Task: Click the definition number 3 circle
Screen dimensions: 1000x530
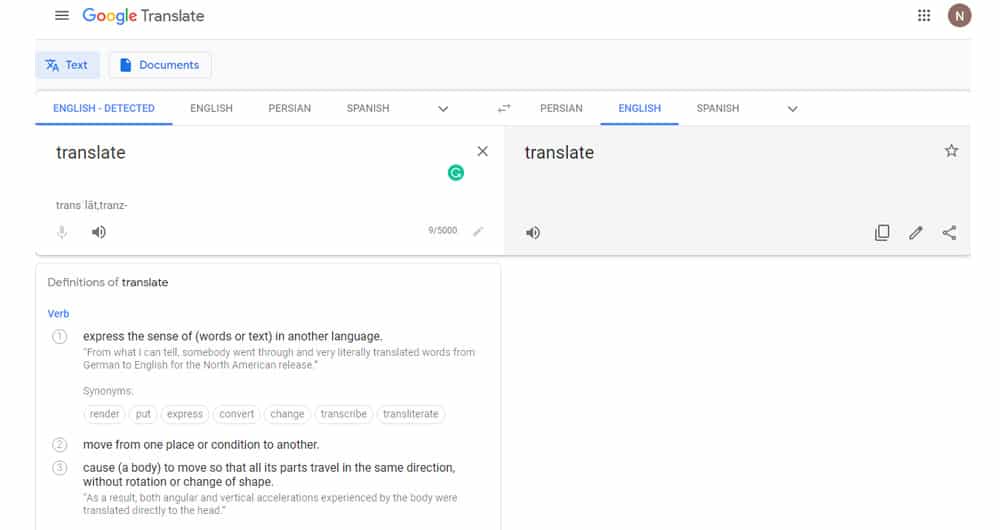Action: pos(59,467)
